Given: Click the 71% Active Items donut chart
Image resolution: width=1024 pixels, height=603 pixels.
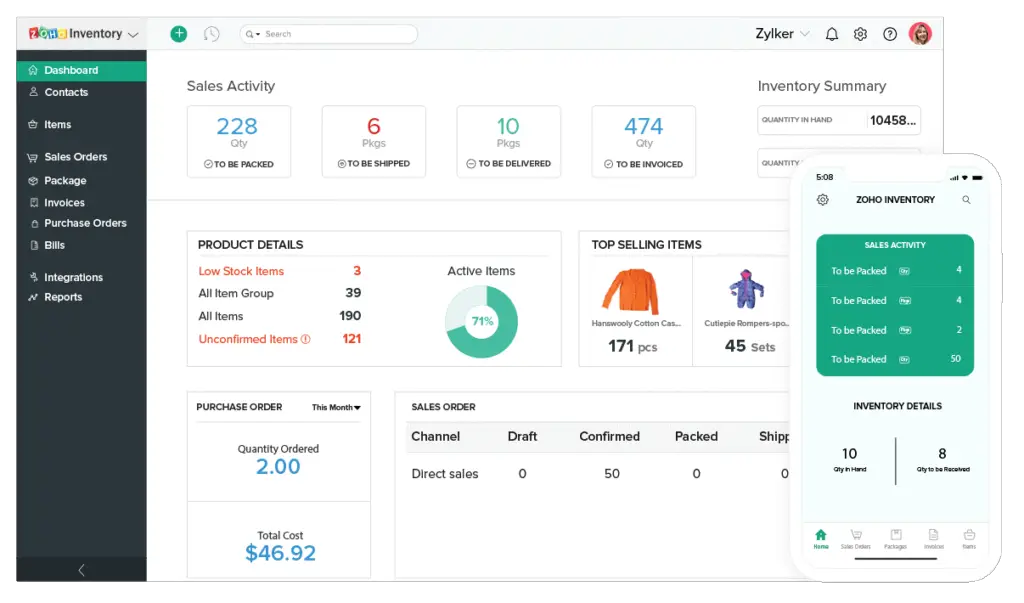Looking at the screenshot, I should [x=482, y=321].
